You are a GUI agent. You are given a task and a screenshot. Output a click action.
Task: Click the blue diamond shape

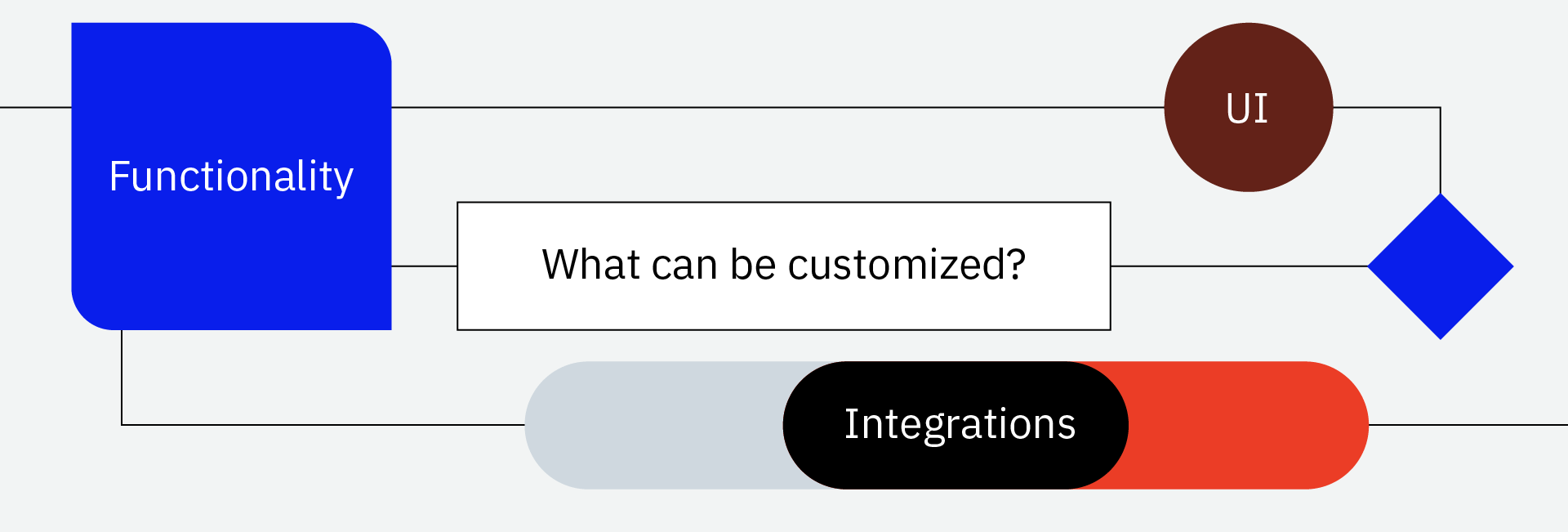[x=1441, y=266]
